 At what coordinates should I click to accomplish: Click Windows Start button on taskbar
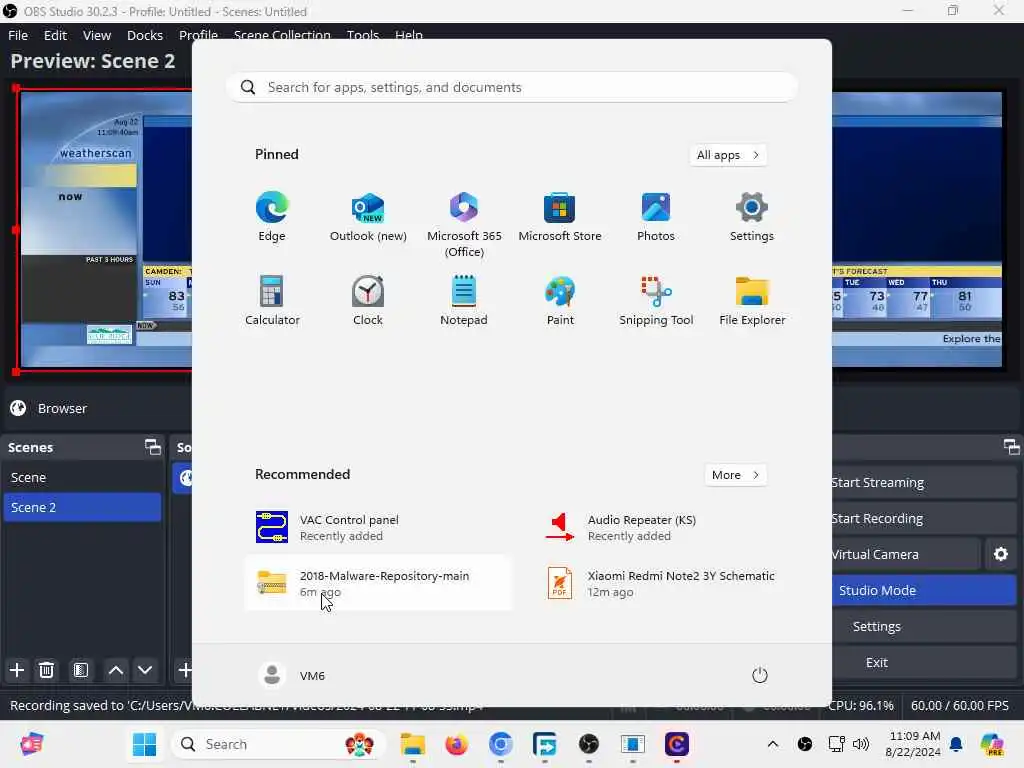point(144,744)
